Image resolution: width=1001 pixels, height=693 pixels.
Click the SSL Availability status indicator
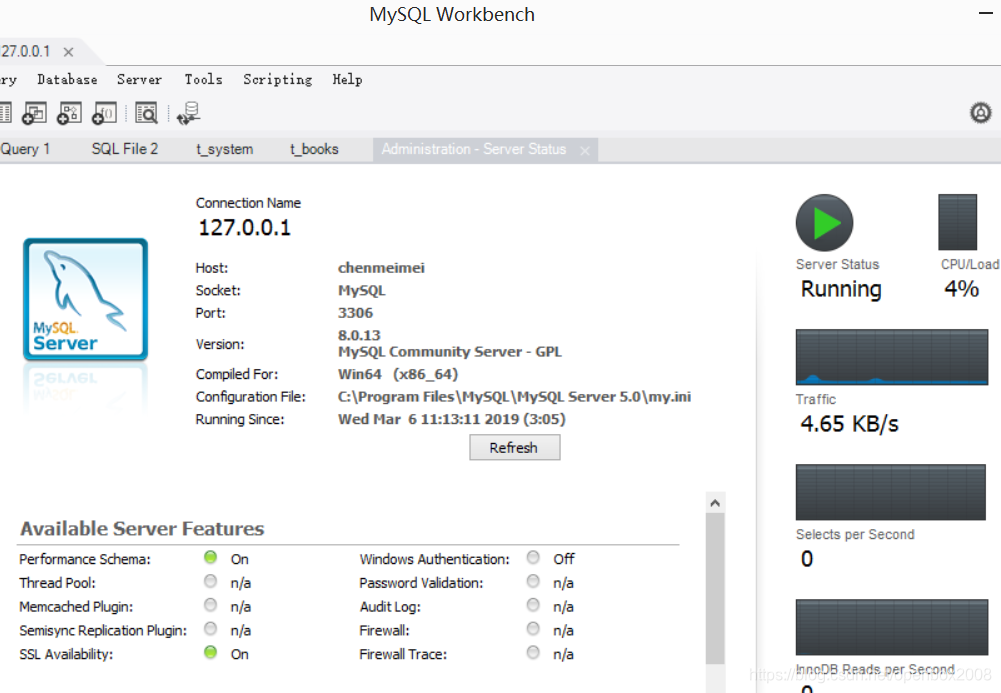(x=210, y=652)
